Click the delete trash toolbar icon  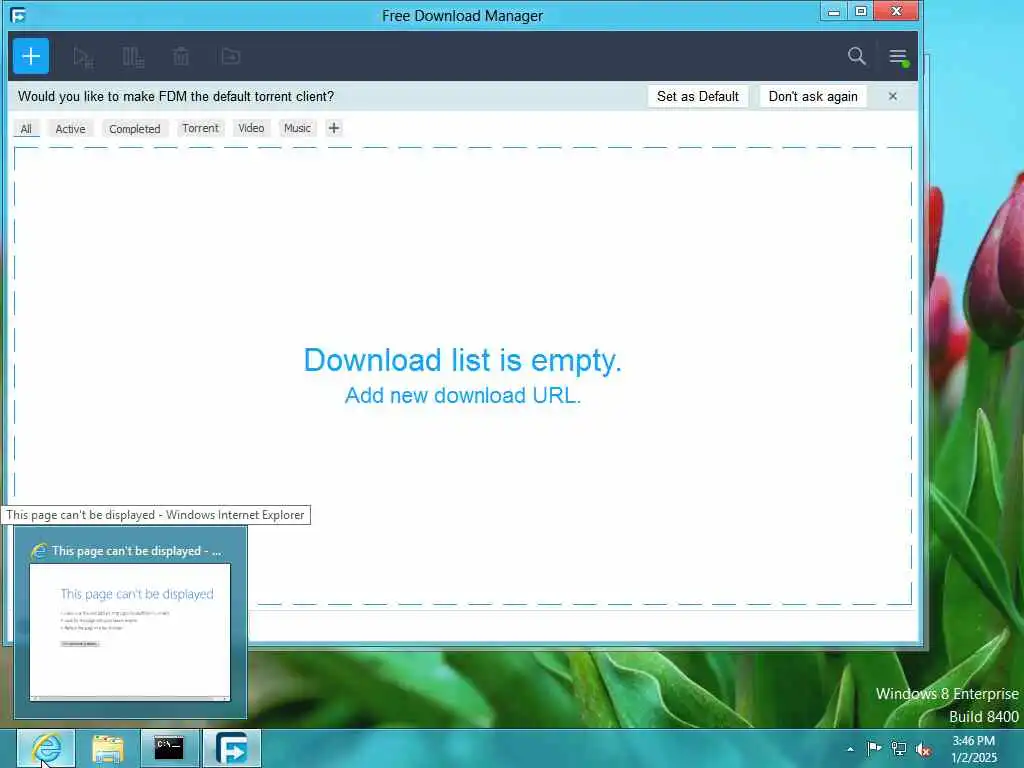pyautogui.click(x=181, y=57)
